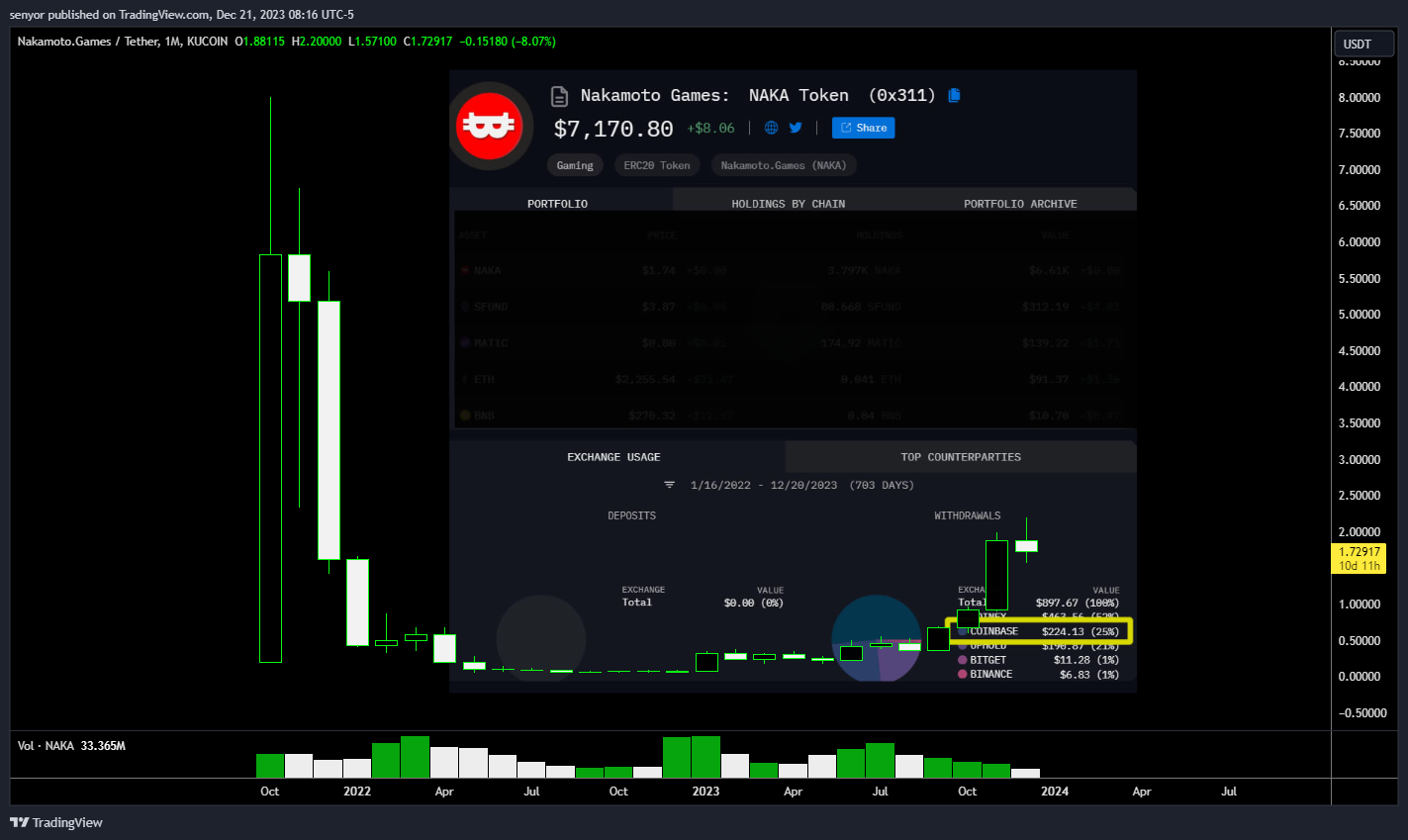Click the $0.00 (0%) deposits total

coord(754,603)
